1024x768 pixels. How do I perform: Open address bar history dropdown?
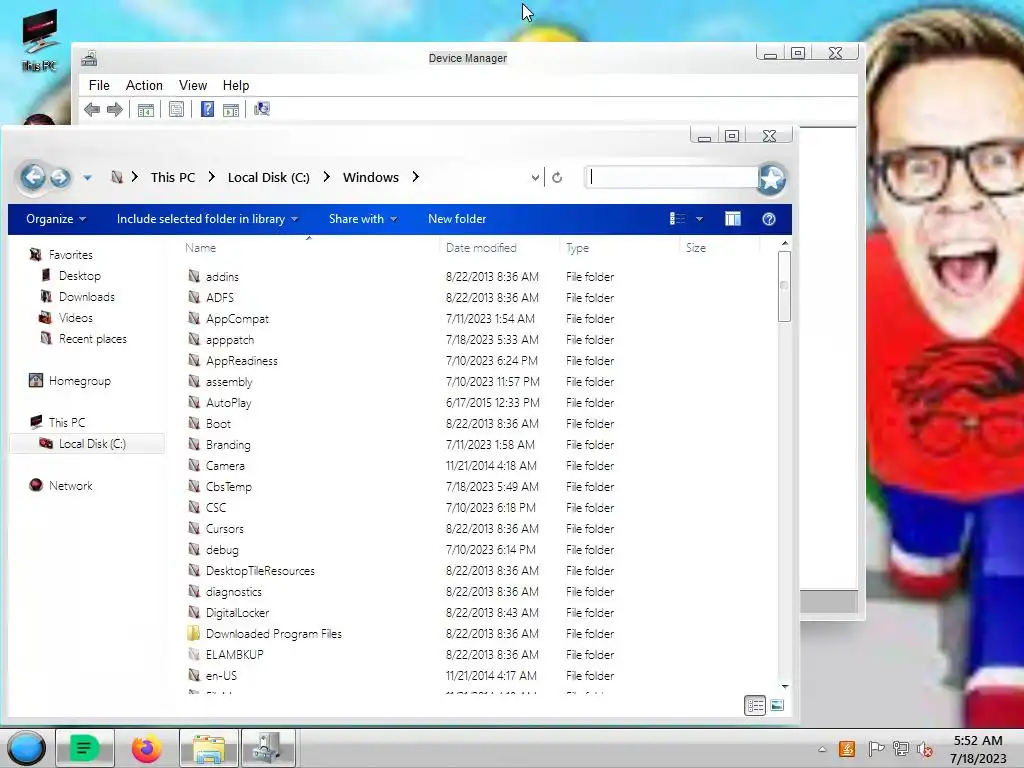535,178
